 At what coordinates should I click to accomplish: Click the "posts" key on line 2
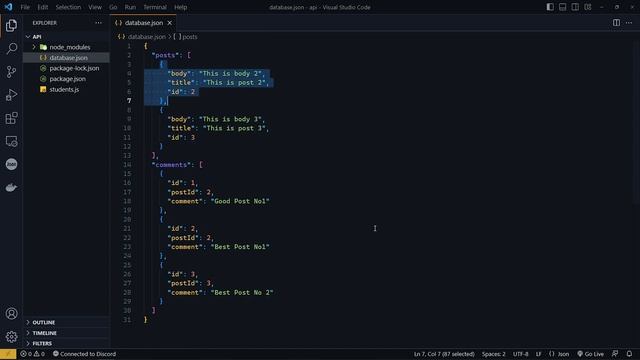[165, 55]
